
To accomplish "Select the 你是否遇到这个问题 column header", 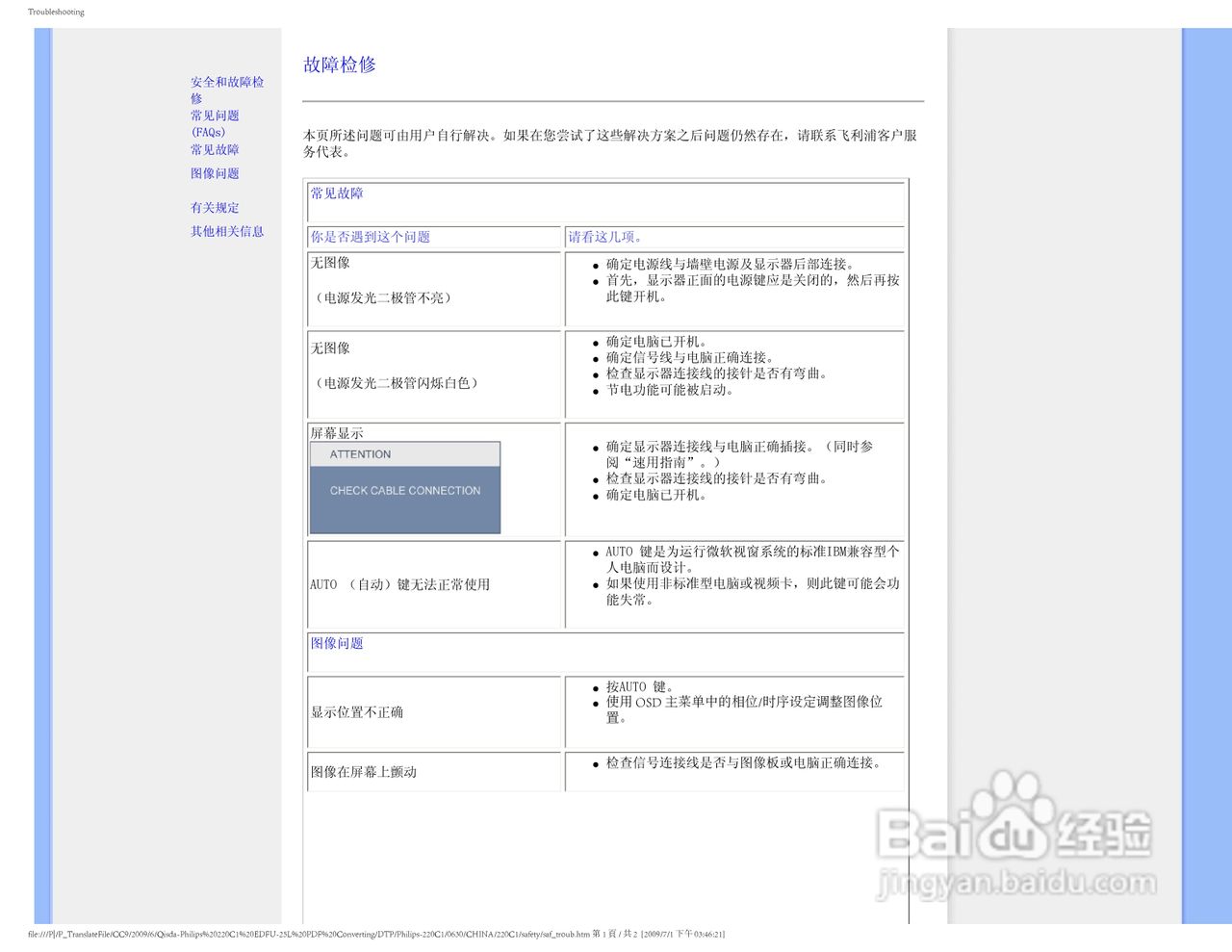I will point(371,237).
